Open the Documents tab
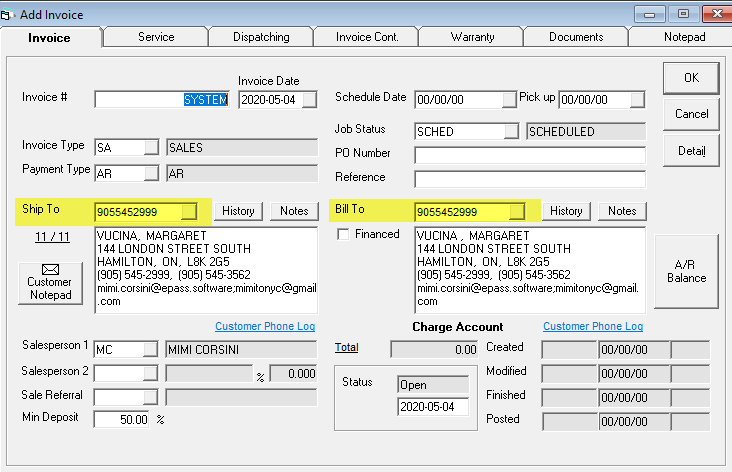Viewport: 732px width, 472px height. 576,37
